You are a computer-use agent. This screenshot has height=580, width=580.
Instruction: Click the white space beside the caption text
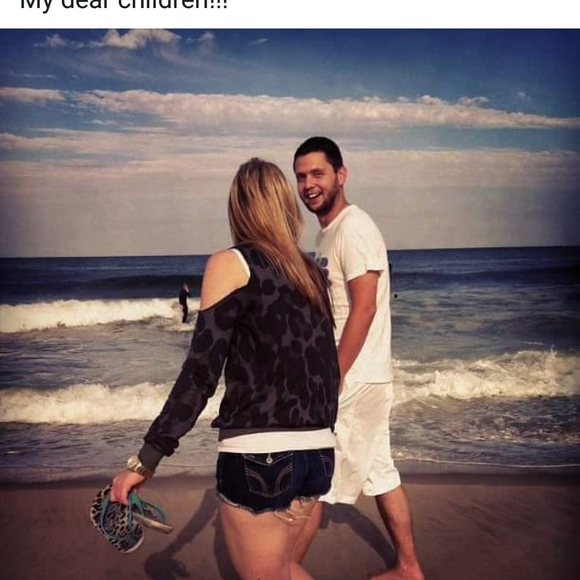(403, 11)
